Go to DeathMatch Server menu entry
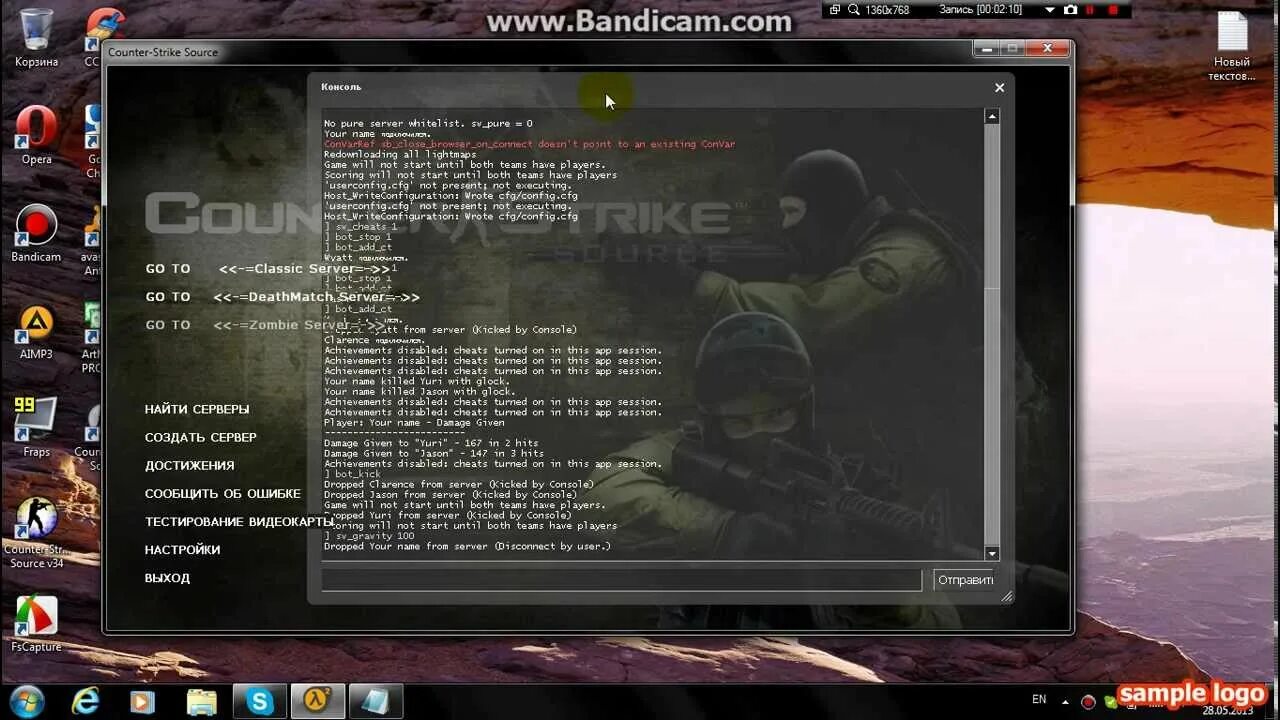The width and height of the screenshot is (1280, 720). coord(283,297)
